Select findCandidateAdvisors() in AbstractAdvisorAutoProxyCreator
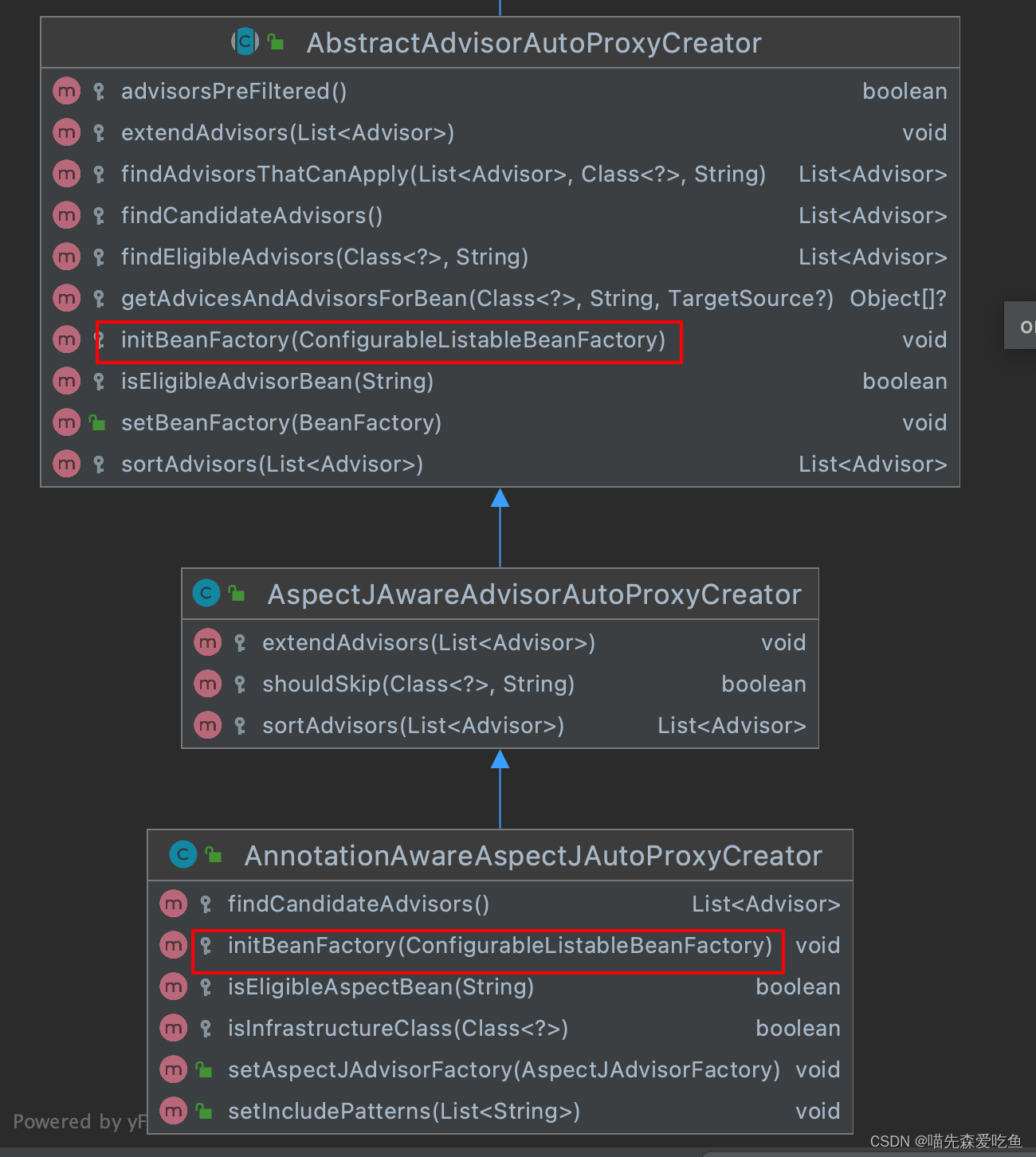 pos(252,215)
